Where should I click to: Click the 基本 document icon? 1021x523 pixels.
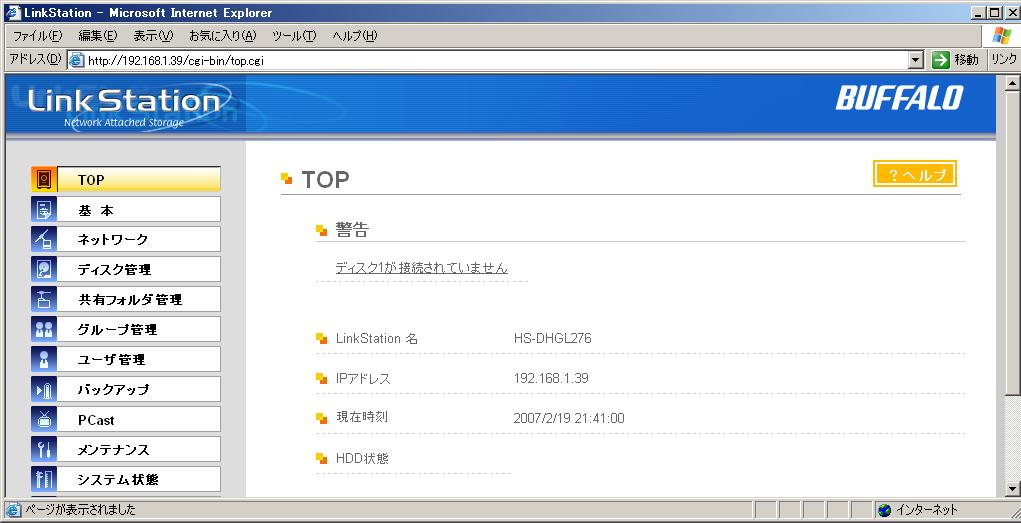(44, 210)
